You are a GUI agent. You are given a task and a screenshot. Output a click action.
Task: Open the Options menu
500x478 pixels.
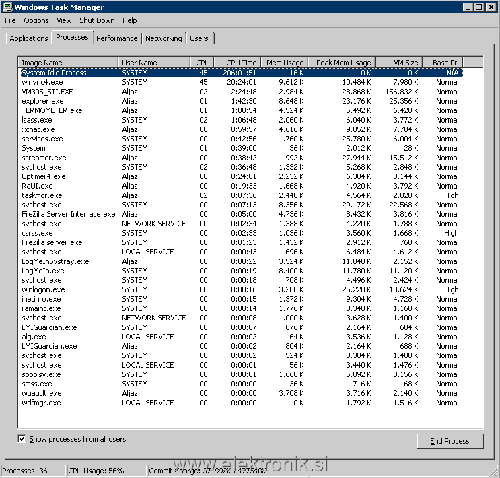(36, 20)
